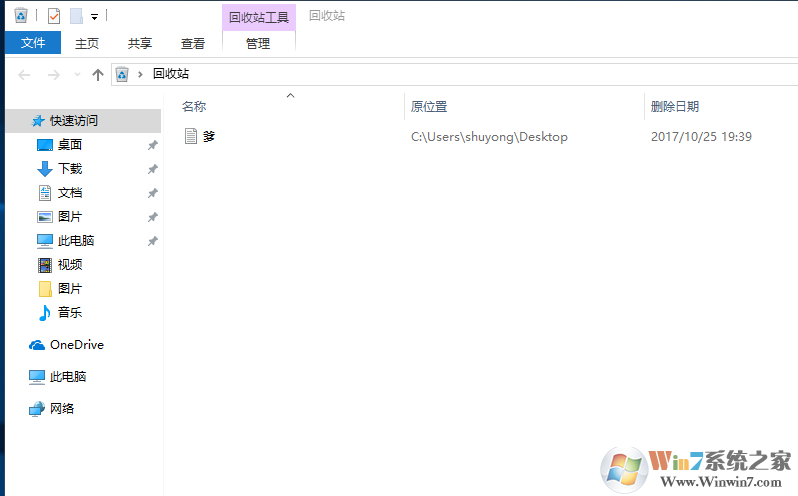Click 回收站 in the address bar
The image size is (798, 496).
(x=171, y=74)
